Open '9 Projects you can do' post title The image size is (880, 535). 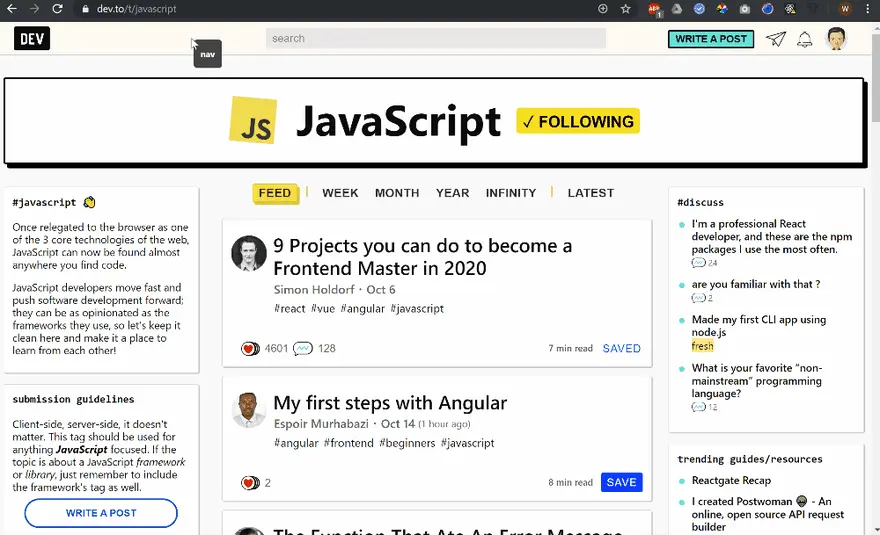[x=423, y=257]
